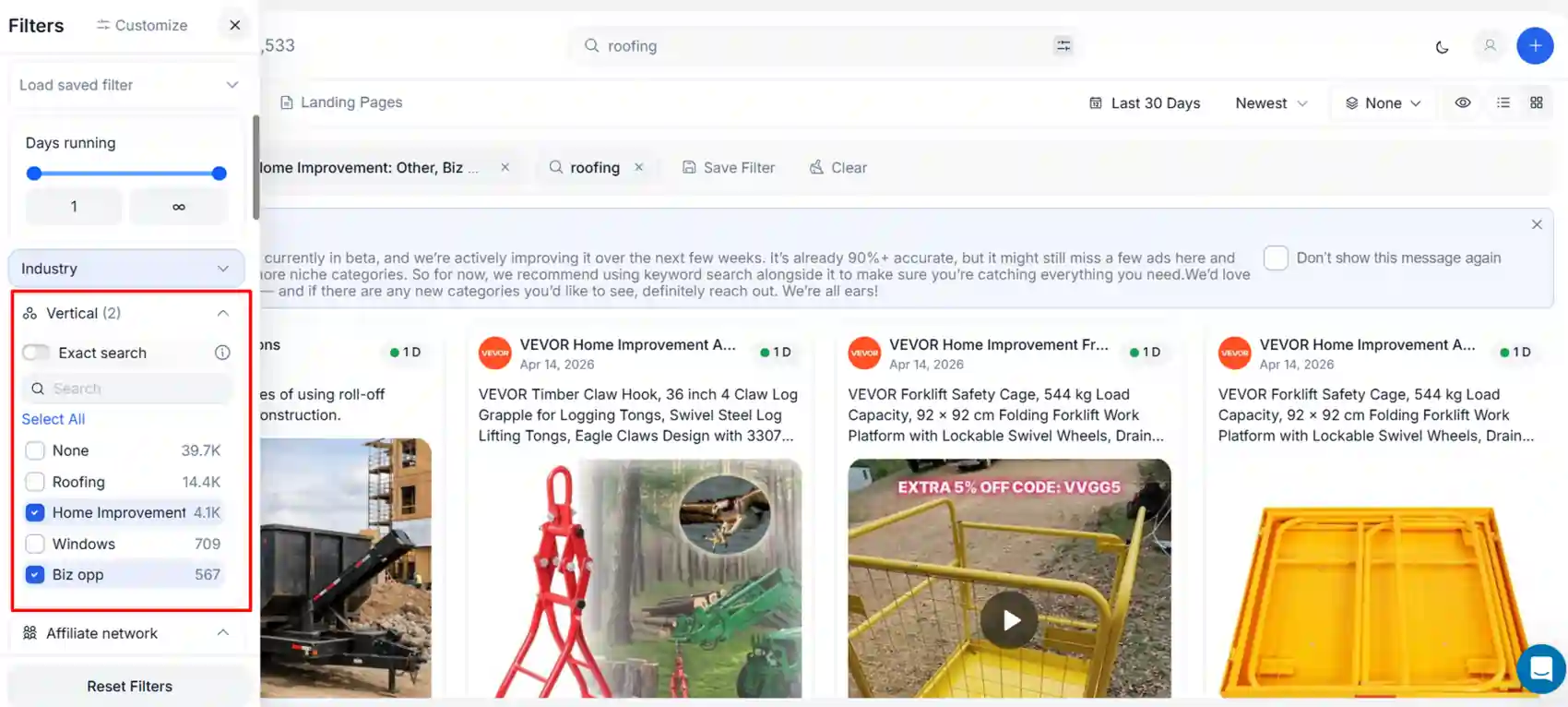
Task: Open the chat support bubble
Action: pos(1541,668)
